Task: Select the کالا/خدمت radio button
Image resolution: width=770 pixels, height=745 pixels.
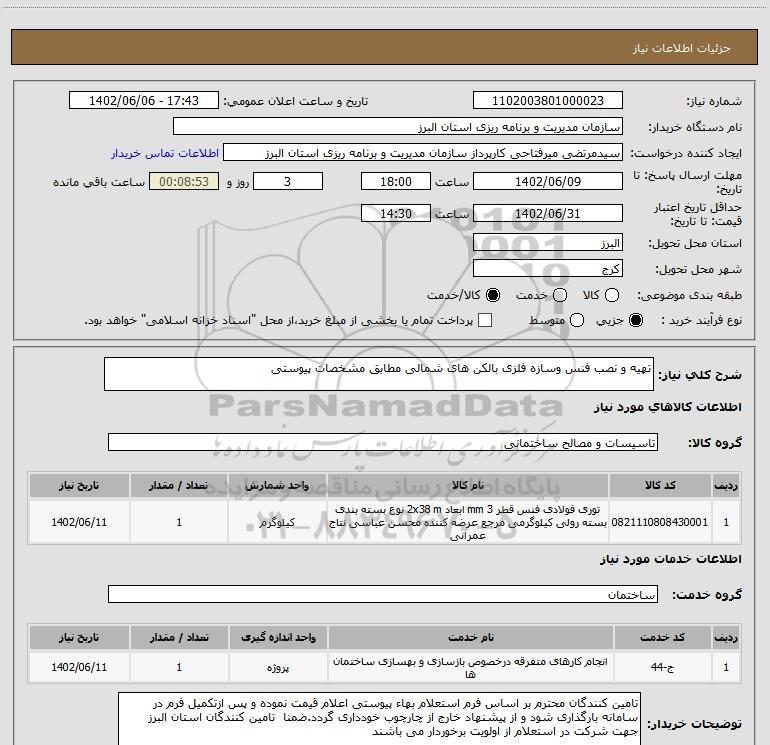Action: click(x=493, y=295)
